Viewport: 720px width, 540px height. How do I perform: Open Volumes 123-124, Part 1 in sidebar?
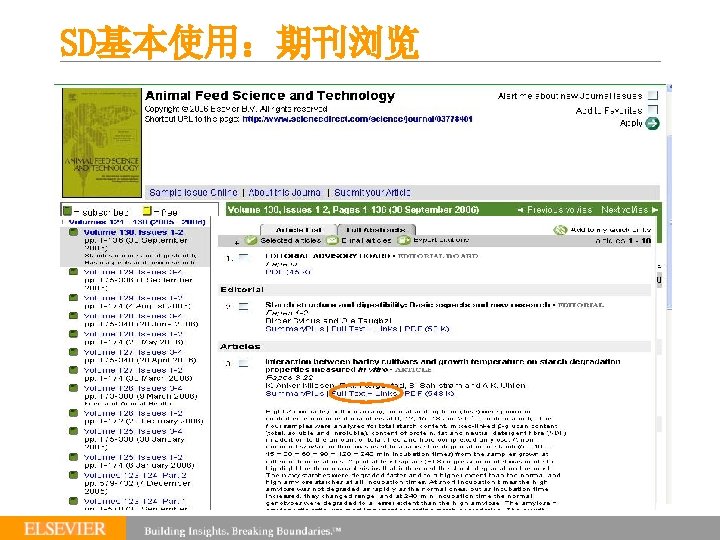135,501
